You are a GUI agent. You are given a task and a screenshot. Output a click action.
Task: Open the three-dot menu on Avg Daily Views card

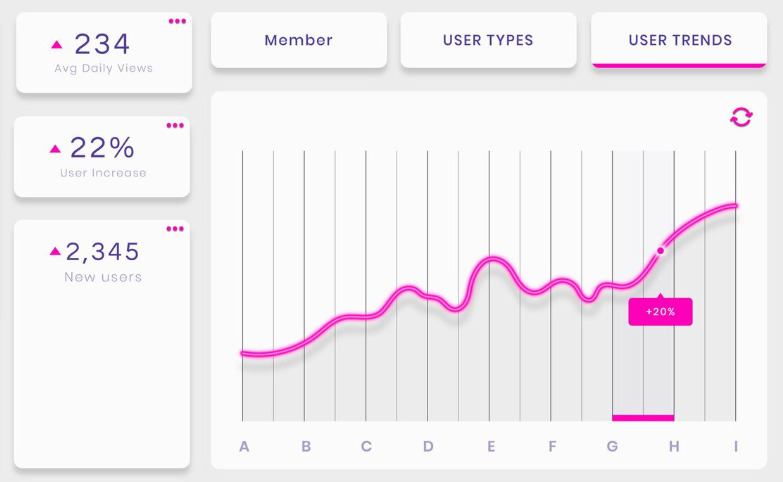tap(177, 21)
